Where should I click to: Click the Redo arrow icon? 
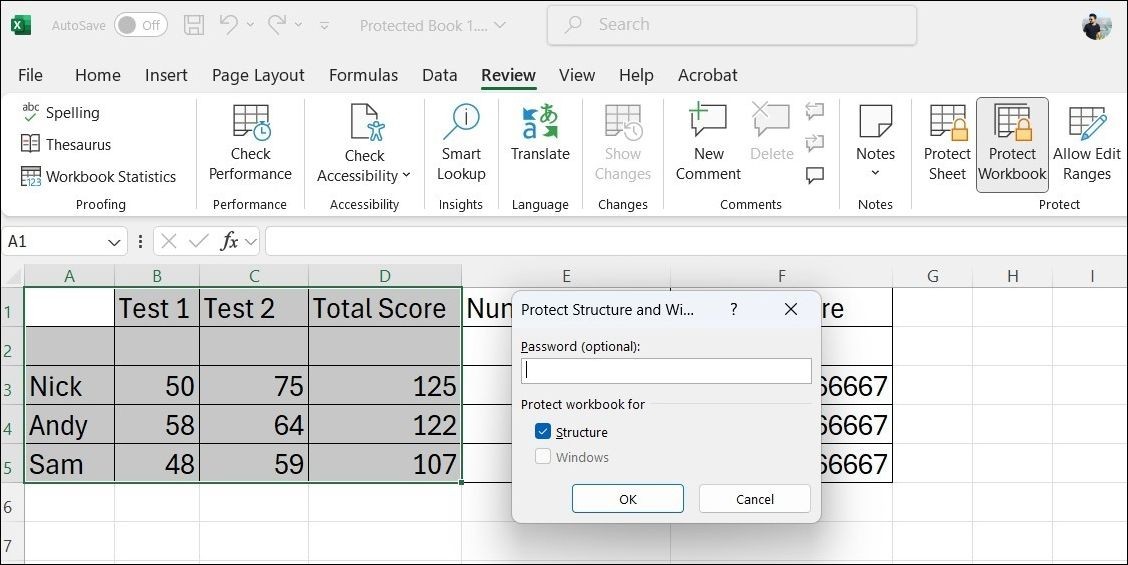[x=277, y=24]
